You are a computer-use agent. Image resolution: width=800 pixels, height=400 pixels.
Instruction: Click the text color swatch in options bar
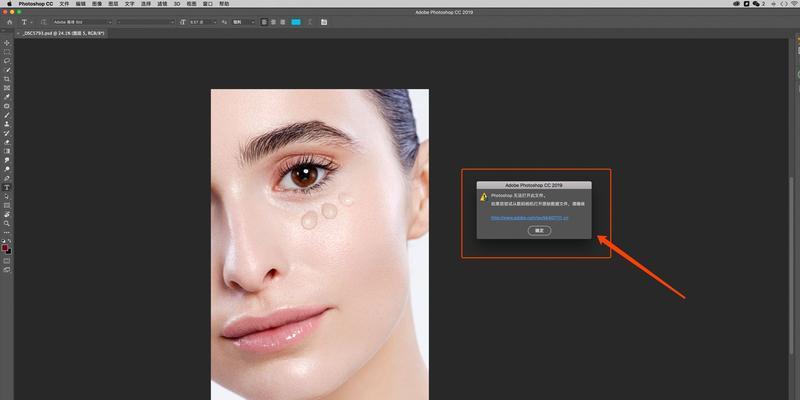point(296,22)
